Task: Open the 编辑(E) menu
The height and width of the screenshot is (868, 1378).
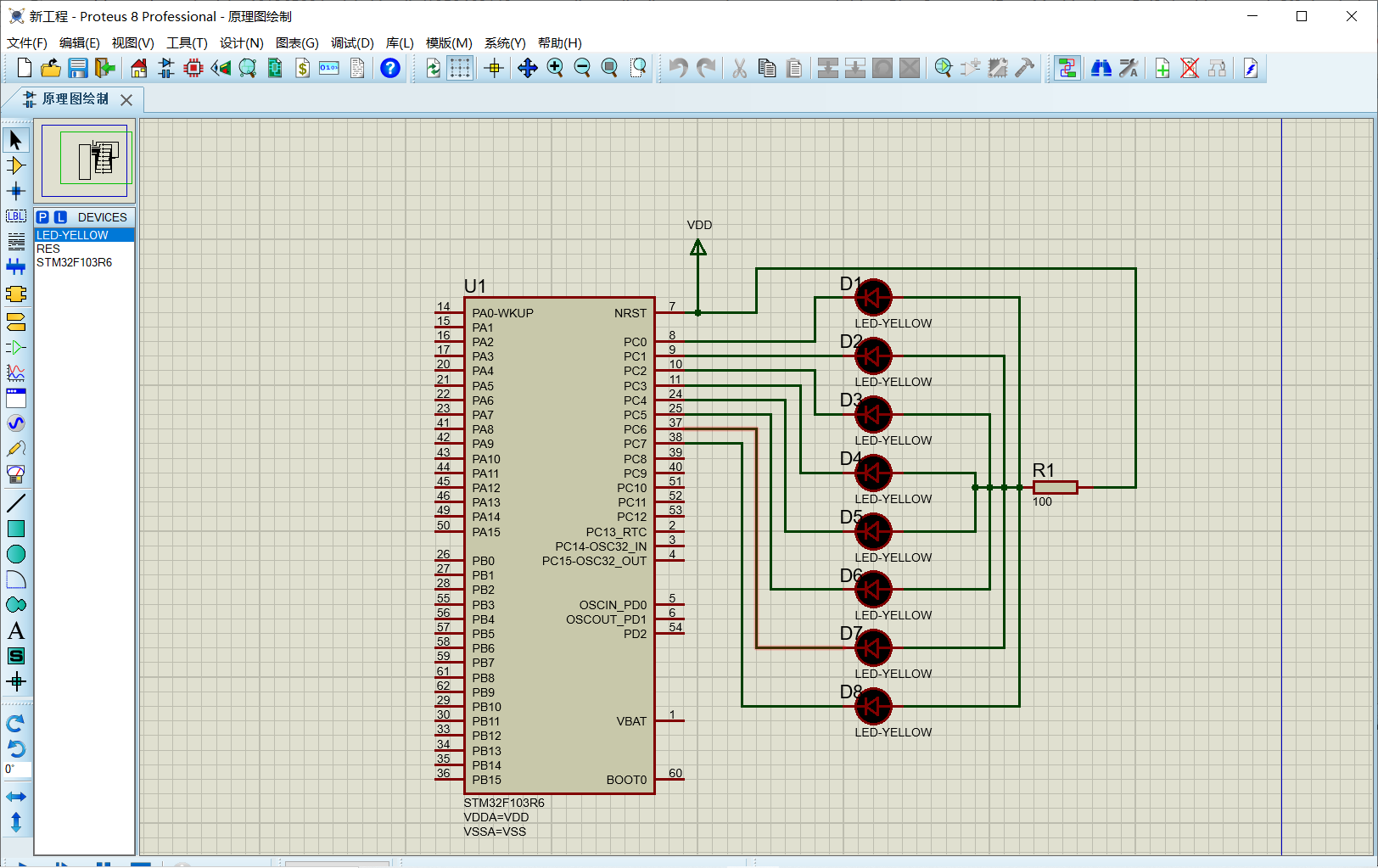Action: [x=80, y=43]
